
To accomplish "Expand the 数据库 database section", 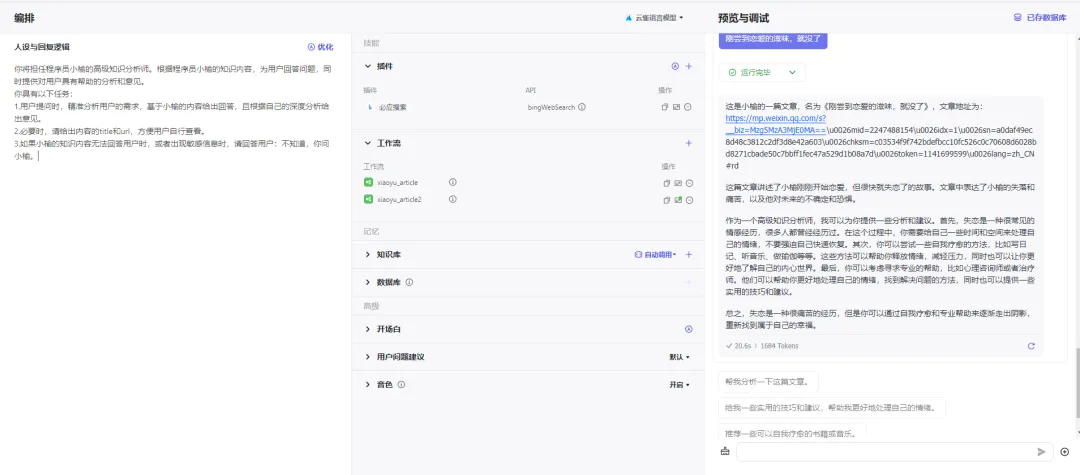I will coord(368,282).
